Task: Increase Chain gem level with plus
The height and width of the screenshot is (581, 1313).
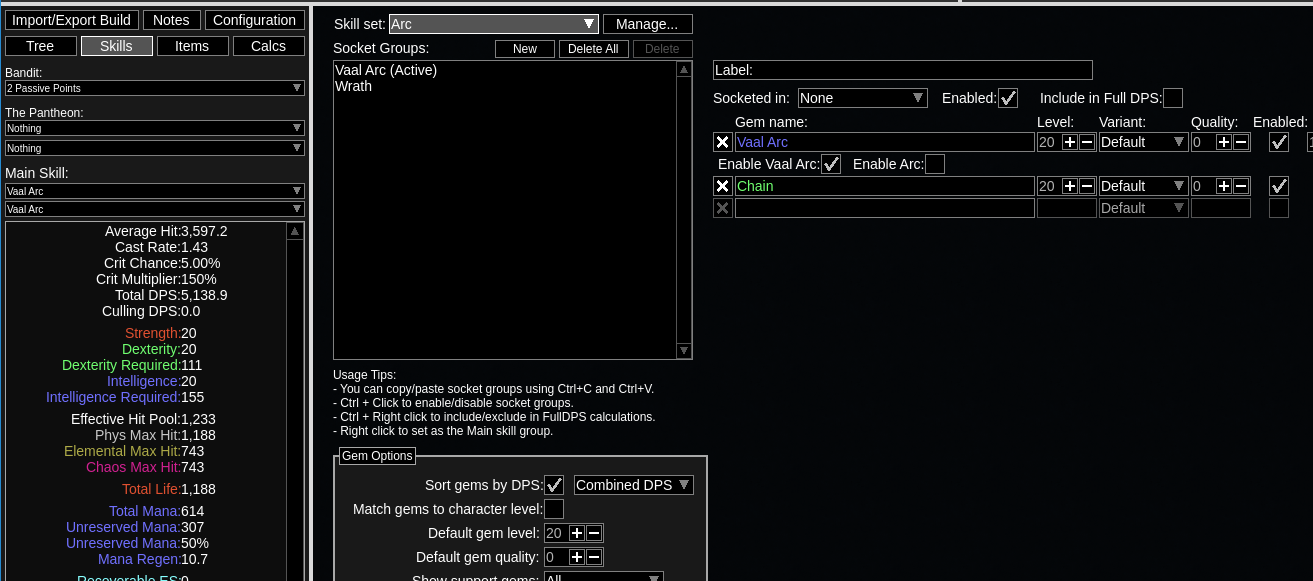Action: click(x=1070, y=186)
